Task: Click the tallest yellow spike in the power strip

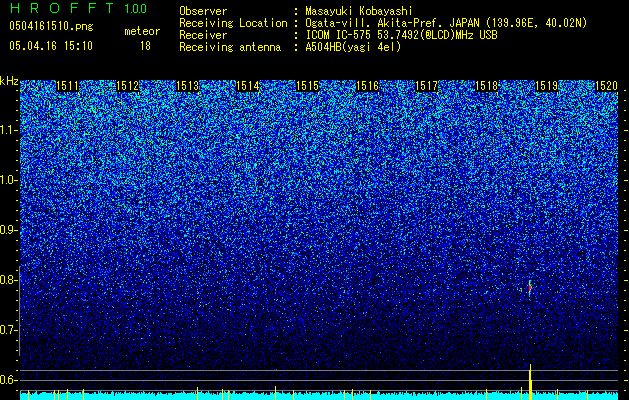Action: coord(530,382)
